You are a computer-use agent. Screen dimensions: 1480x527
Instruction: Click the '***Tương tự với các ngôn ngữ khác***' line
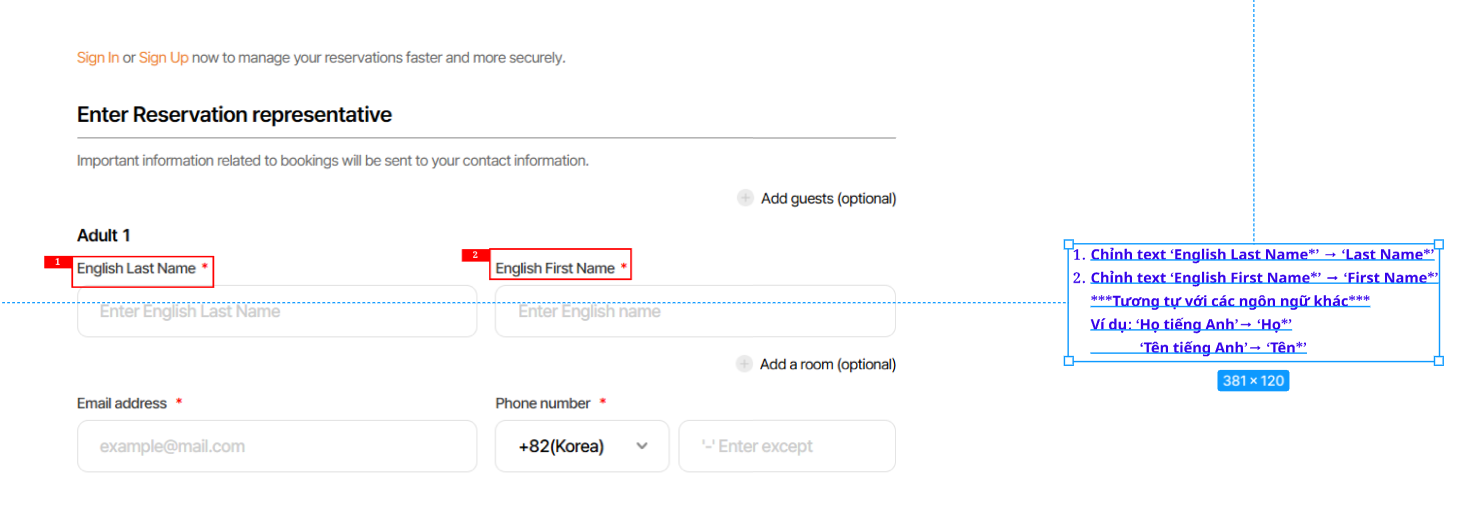click(1230, 301)
